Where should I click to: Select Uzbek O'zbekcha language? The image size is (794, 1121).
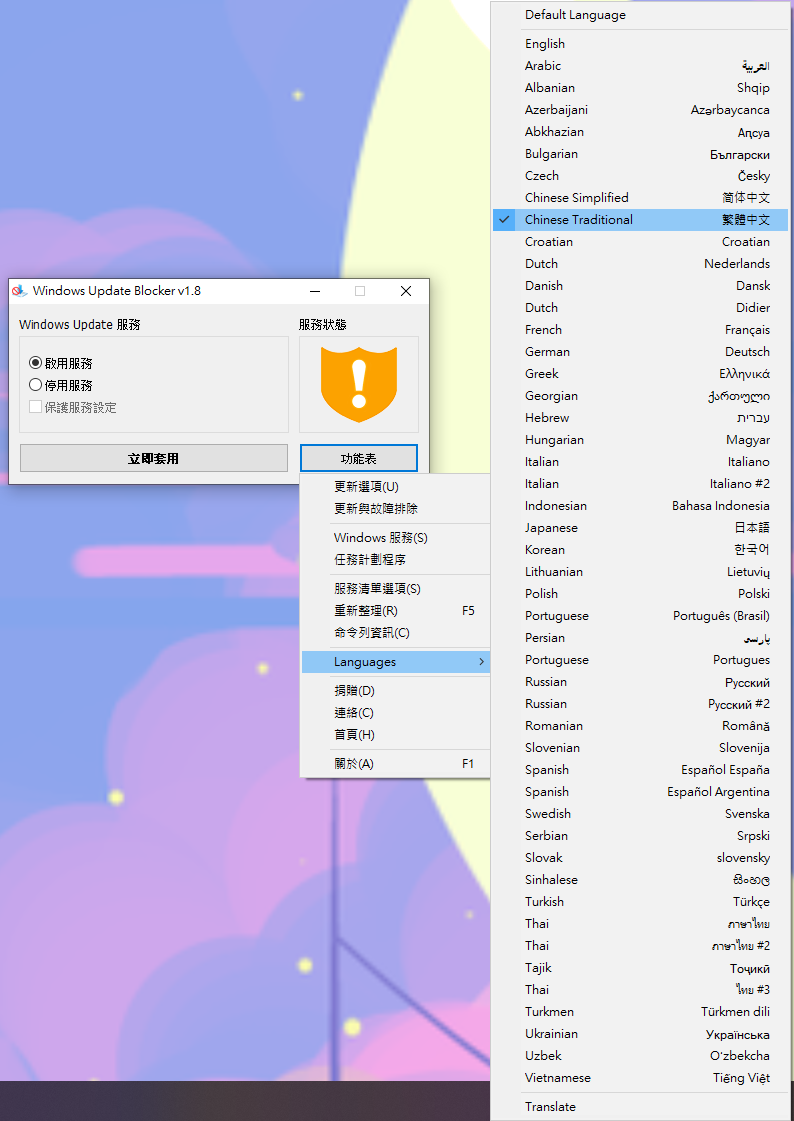pyautogui.click(x=640, y=1056)
